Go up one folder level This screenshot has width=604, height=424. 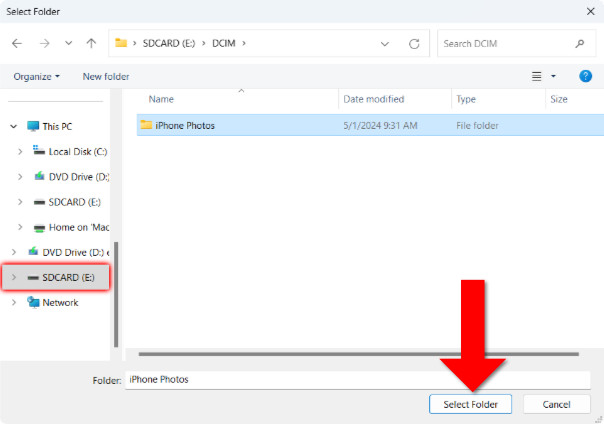coord(91,43)
